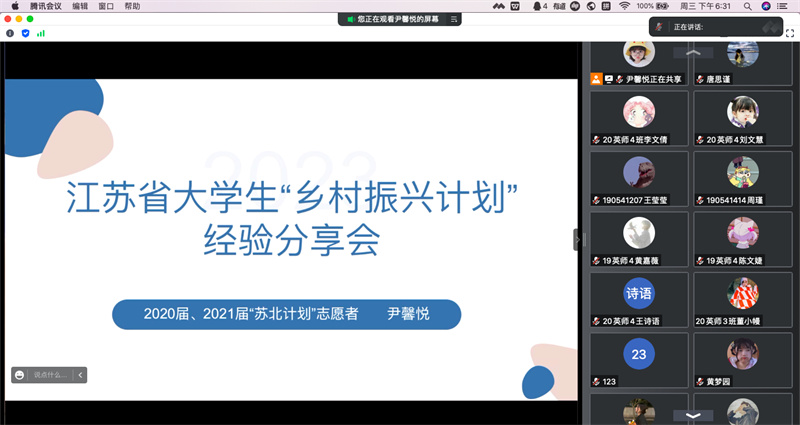Open the 腾讯会议 menu

[45, 6]
